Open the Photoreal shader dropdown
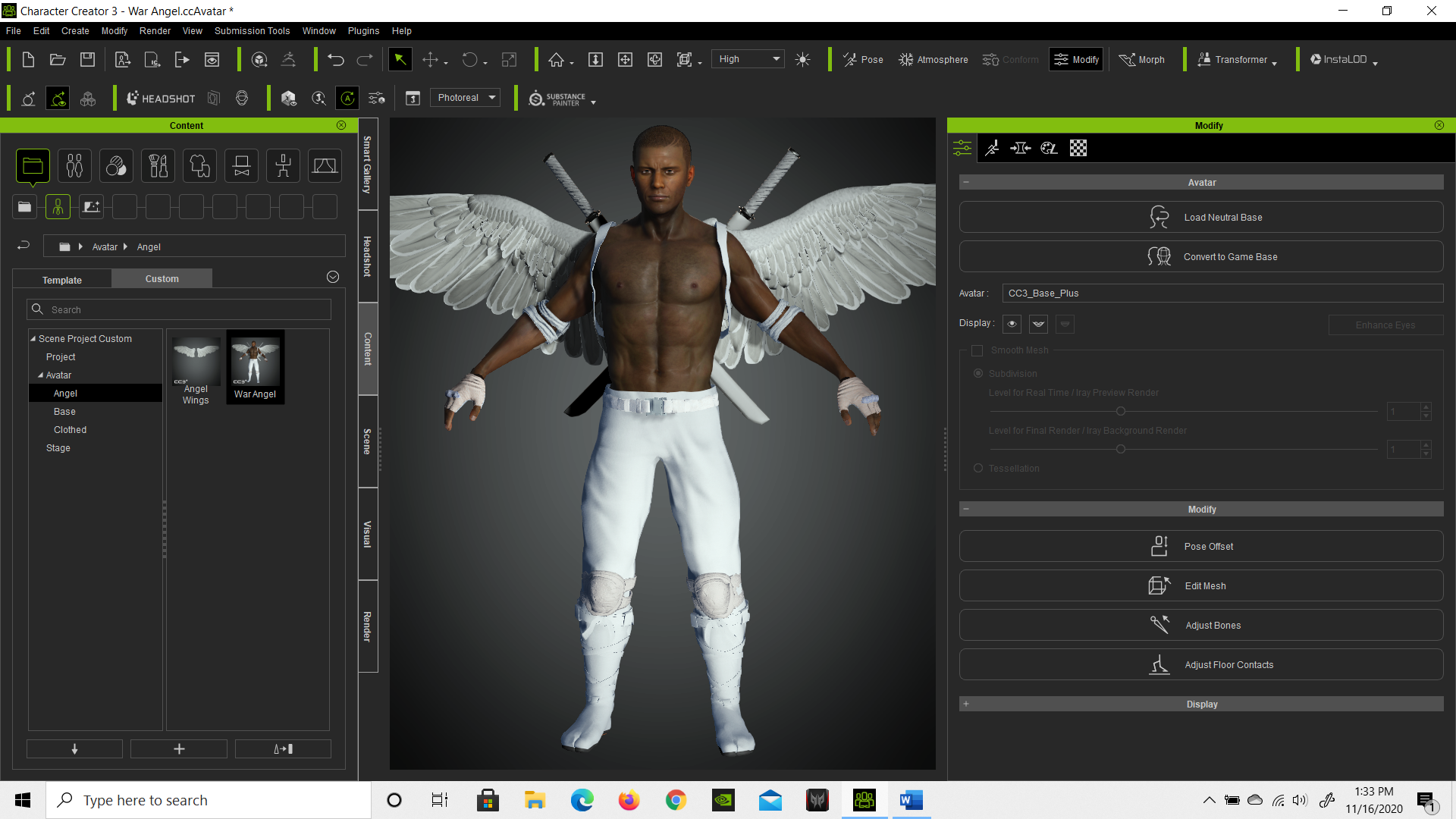 [466, 98]
